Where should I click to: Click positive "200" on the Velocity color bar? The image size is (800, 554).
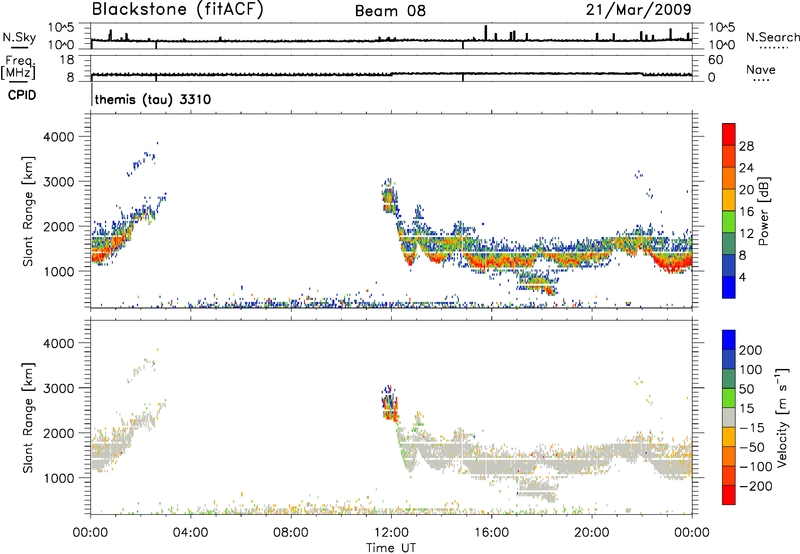751,350
